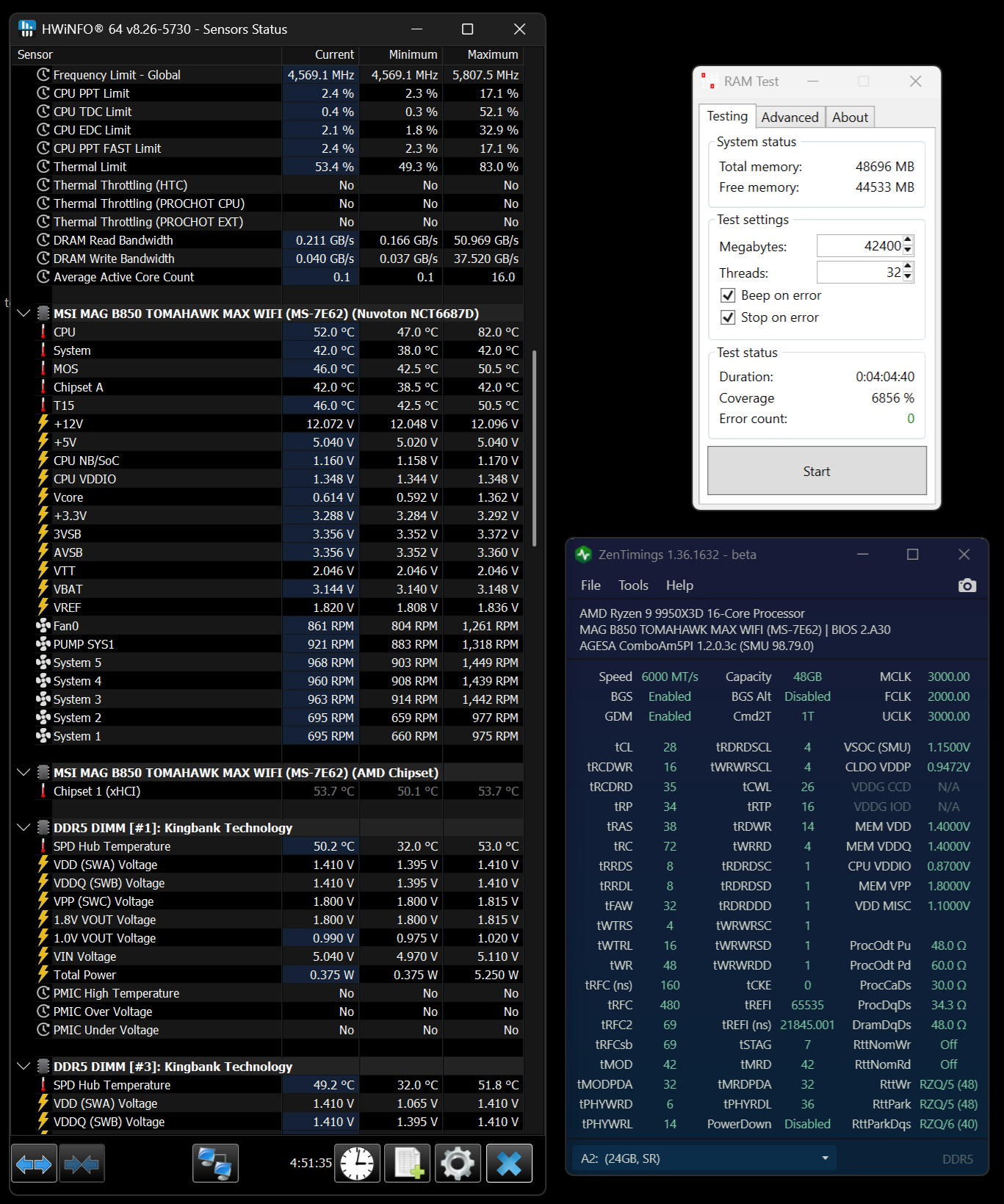1004x1204 pixels.
Task: Click the clock icon beside DRAM Read Bandwidth
Action: click(43, 240)
